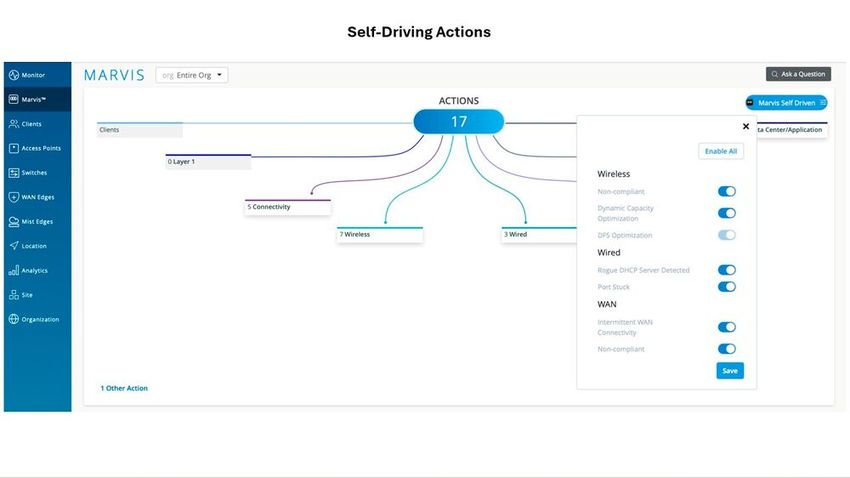The image size is (850, 478).
Task: Click the Organization globe icon
Action: click(x=14, y=319)
